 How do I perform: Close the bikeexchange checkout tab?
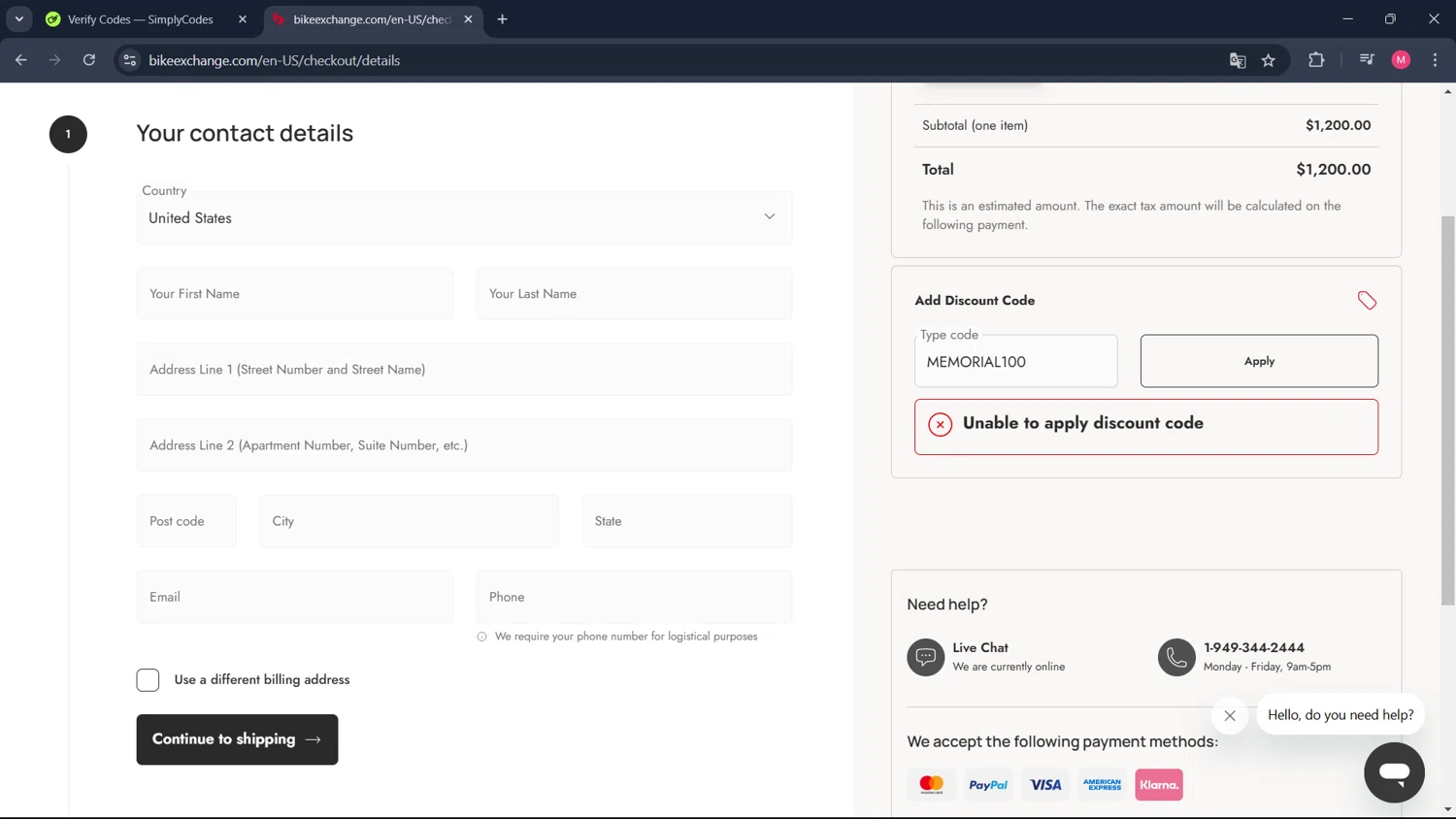pyautogui.click(x=468, y=19)
